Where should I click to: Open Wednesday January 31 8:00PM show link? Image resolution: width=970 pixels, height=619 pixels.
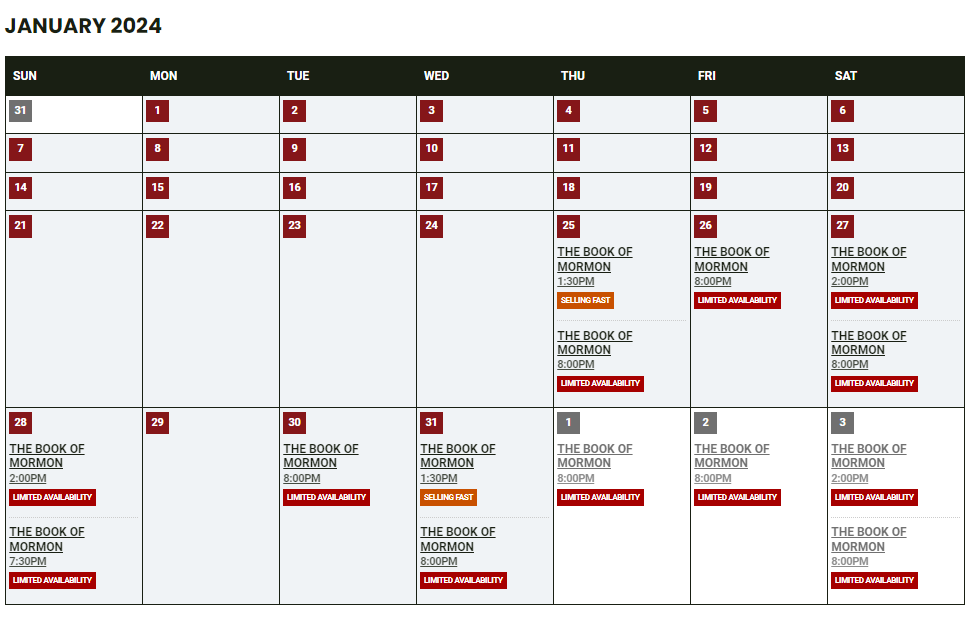click(x=457, y=539)
